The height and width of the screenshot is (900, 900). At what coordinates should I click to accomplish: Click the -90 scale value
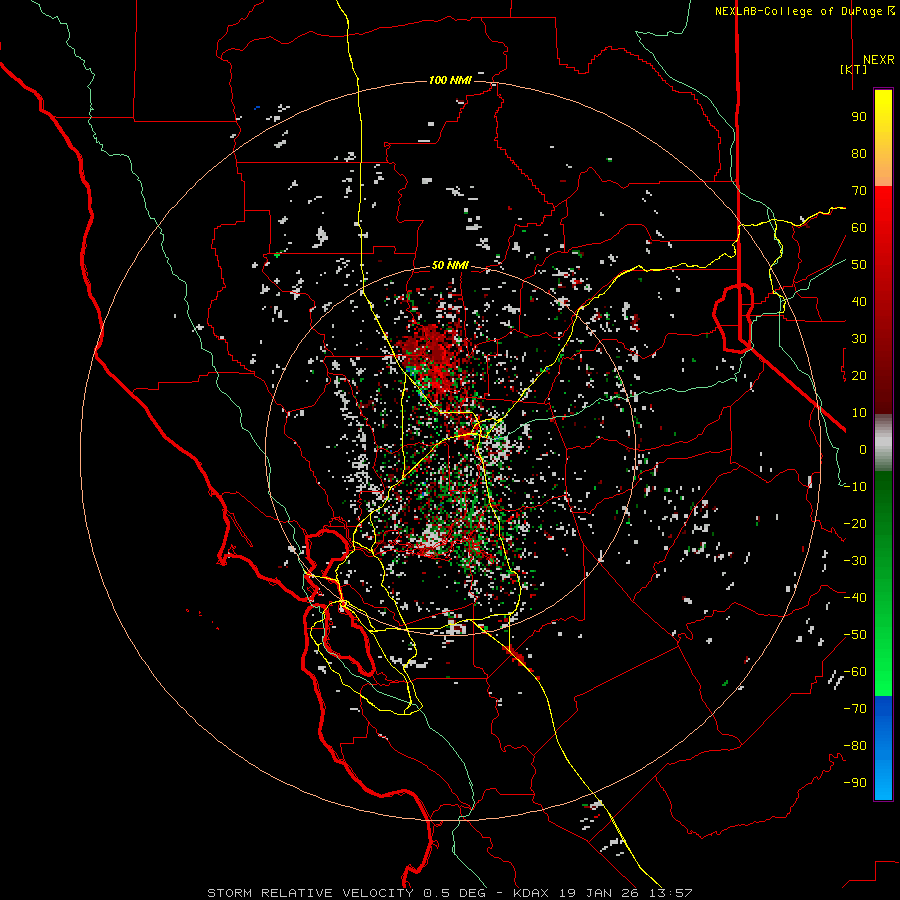coord(855,783)
